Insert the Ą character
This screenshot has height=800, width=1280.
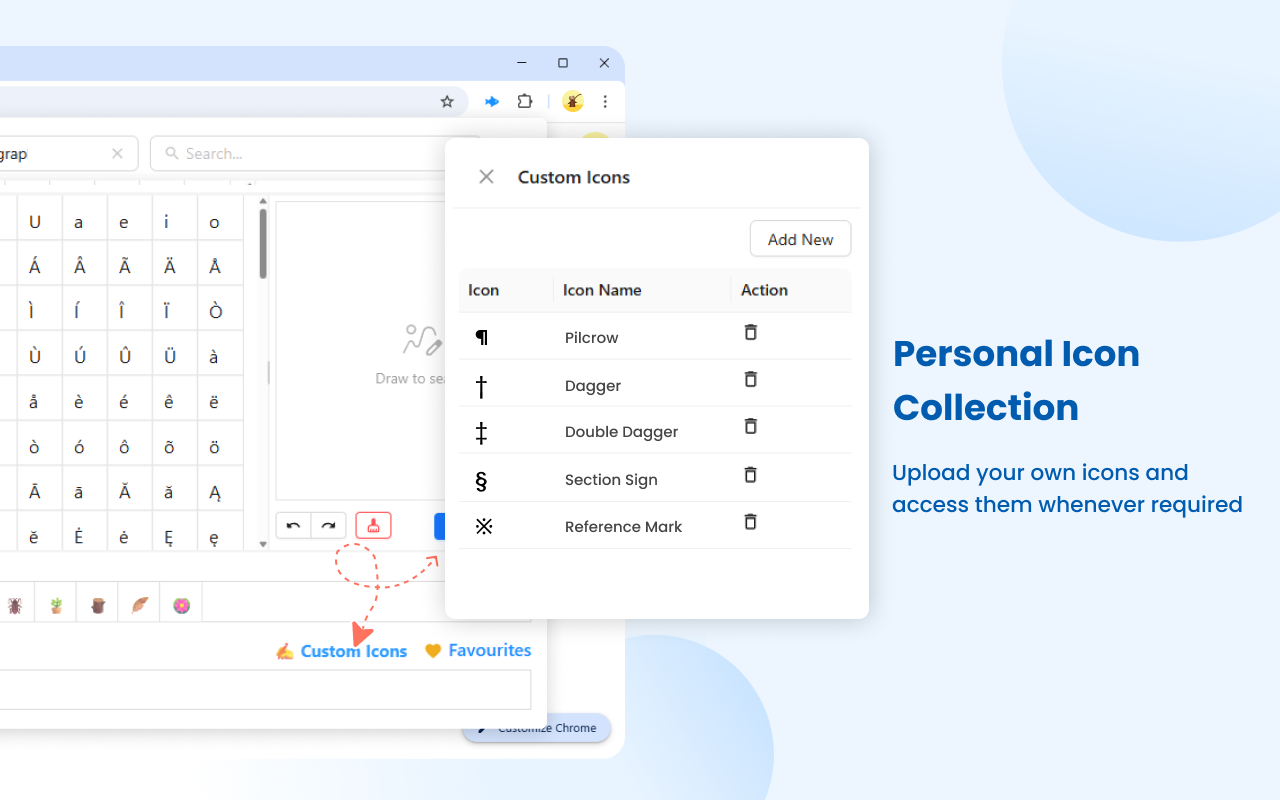(215, 492)
